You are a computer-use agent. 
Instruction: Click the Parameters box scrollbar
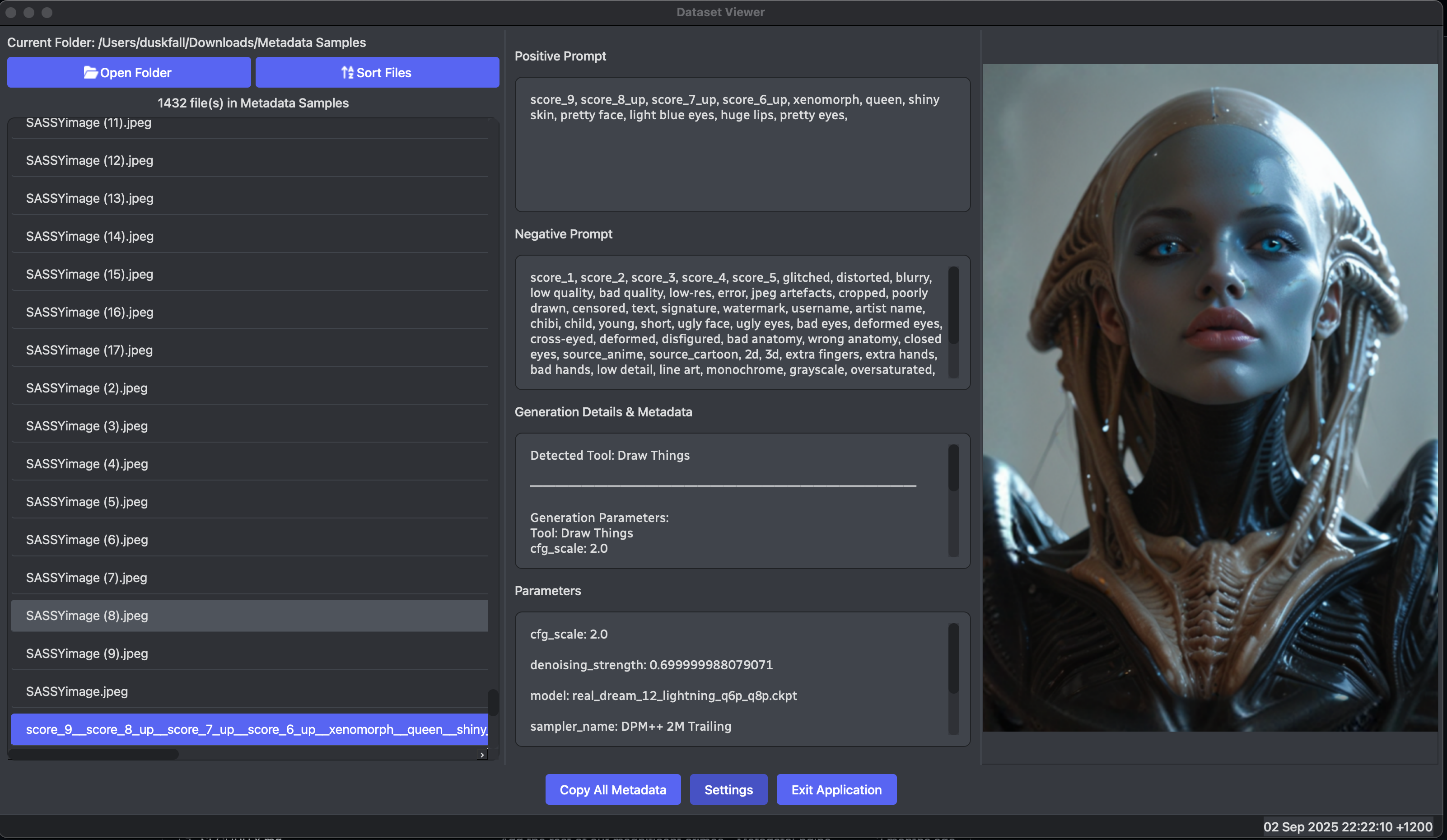coord(953,658)
